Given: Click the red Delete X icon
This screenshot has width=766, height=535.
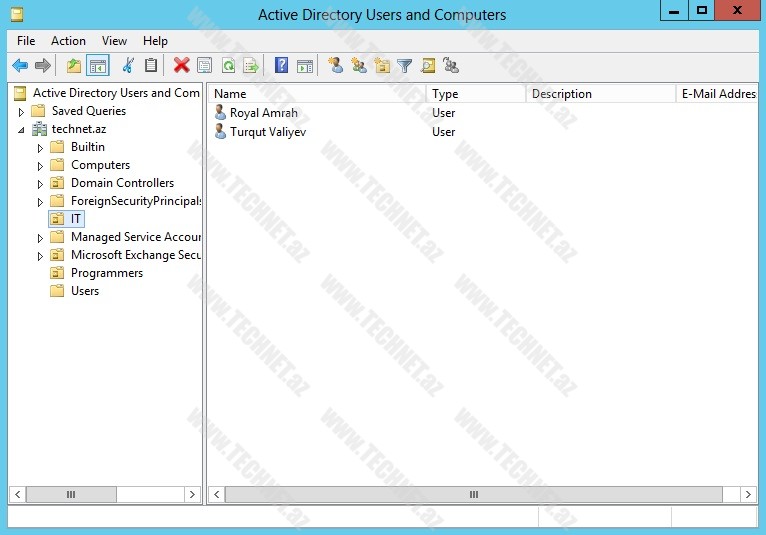Looking at the screenshot, I should click(x=181, y=66).
